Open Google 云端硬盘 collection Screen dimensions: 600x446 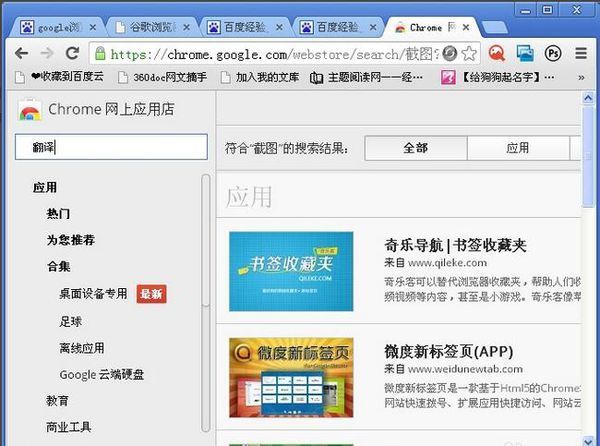[x=102, y=375]
